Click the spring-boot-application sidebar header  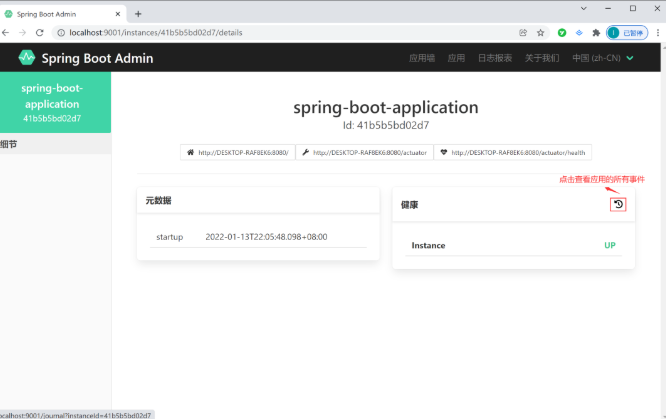pyautogui.click(x=55, y=102)
